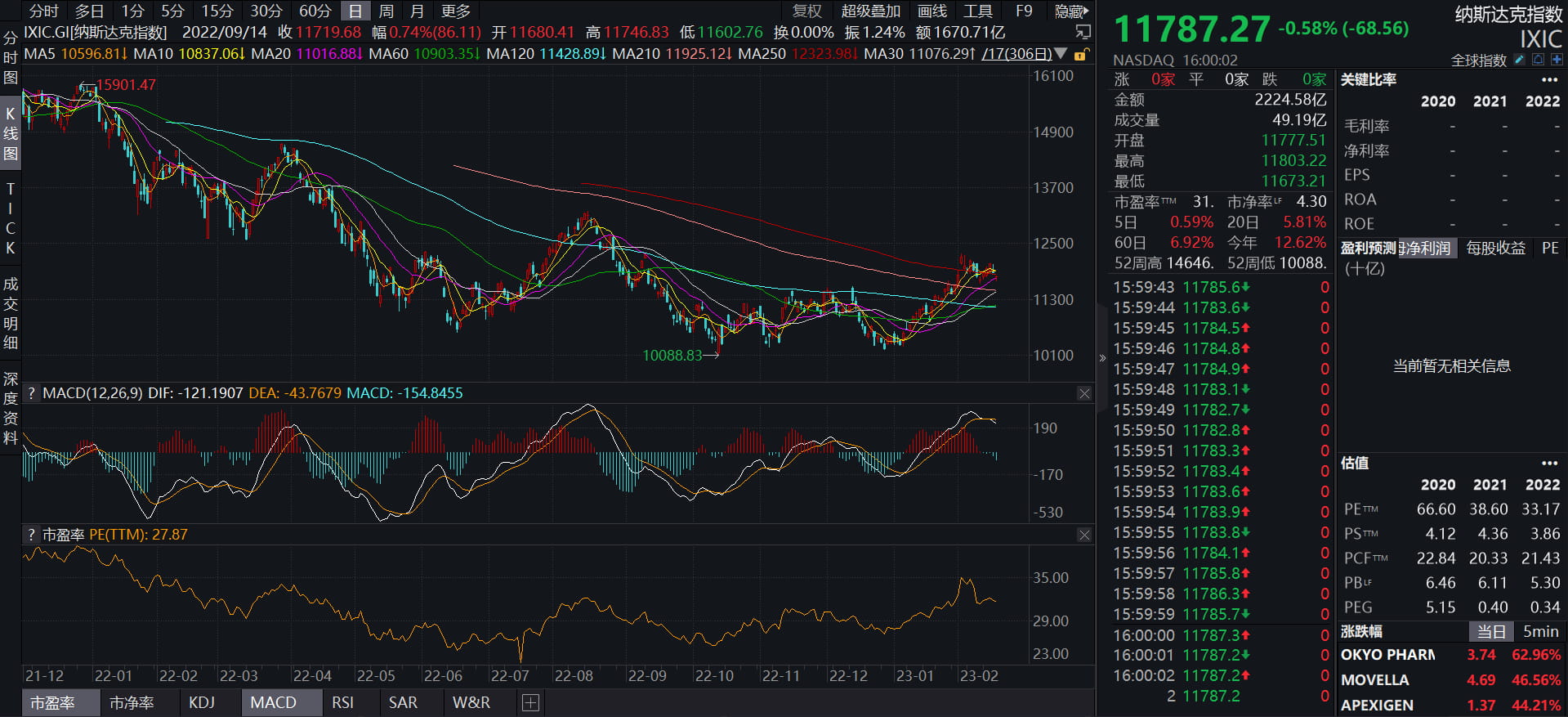Open 分时图 in left sidebar
Image resolution: width=1568 pixels, height=717 pixels.
11,58
